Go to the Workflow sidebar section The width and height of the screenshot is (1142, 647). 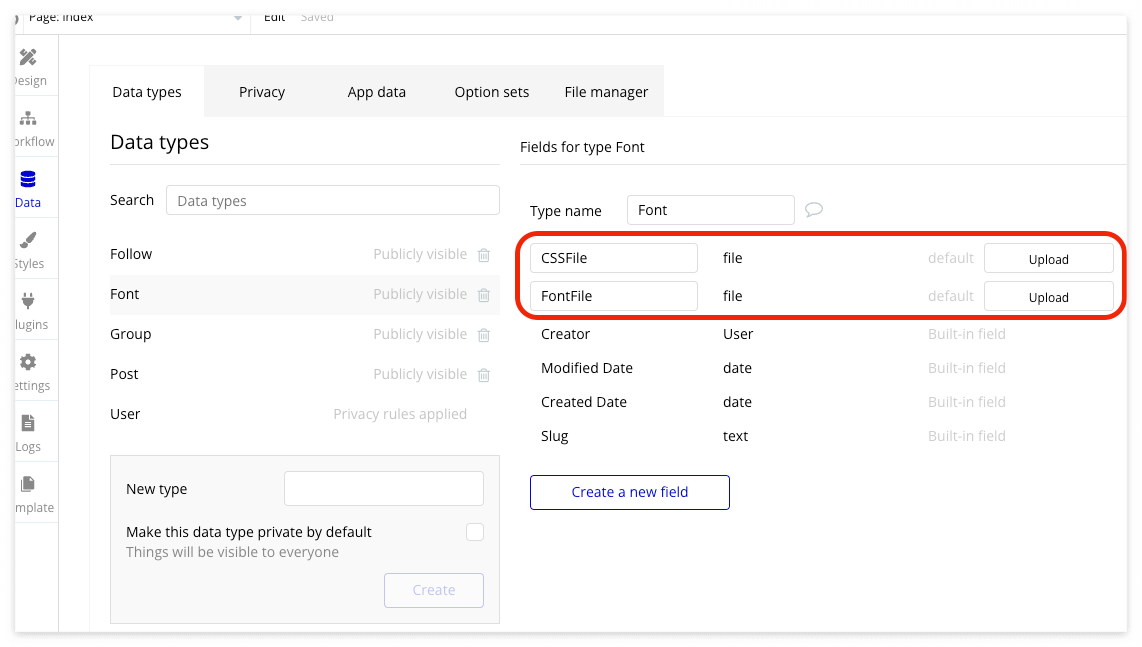[29, 128]
